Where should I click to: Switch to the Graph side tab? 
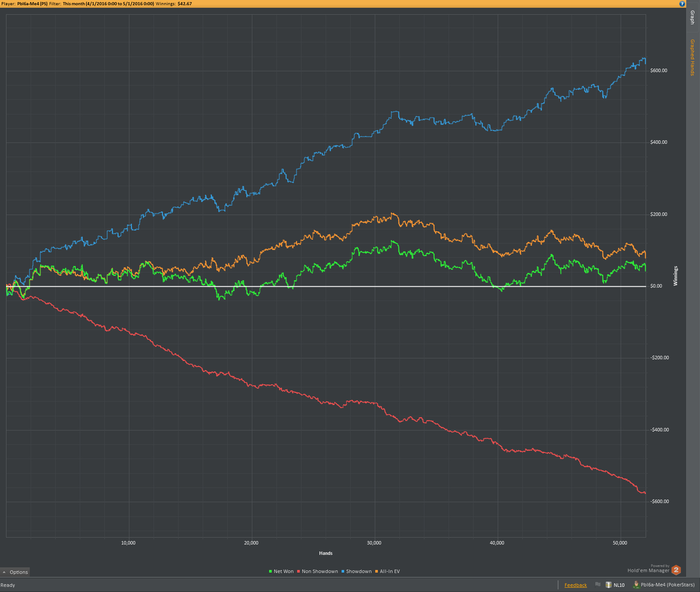[692, 18]
